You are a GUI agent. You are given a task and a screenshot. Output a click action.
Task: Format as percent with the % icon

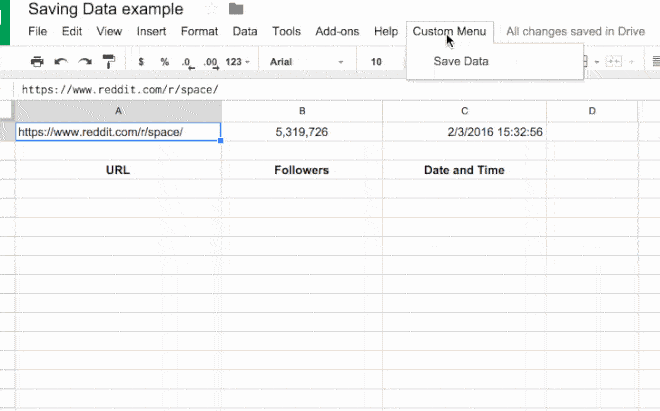click(x=165, y=62)
